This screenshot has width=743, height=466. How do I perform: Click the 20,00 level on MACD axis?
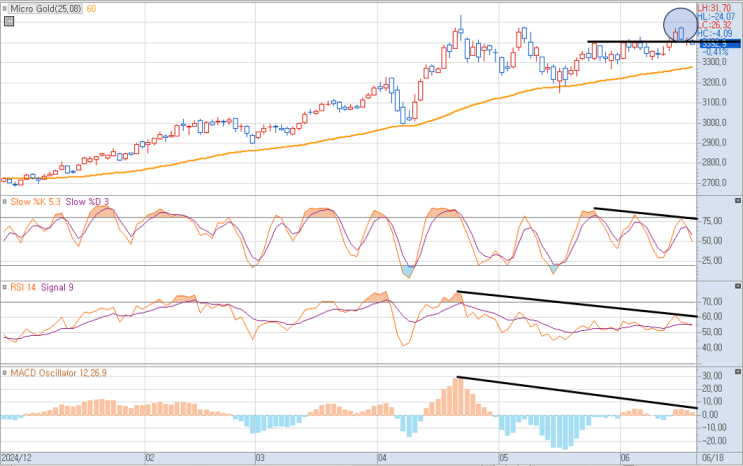coord(712,389)
